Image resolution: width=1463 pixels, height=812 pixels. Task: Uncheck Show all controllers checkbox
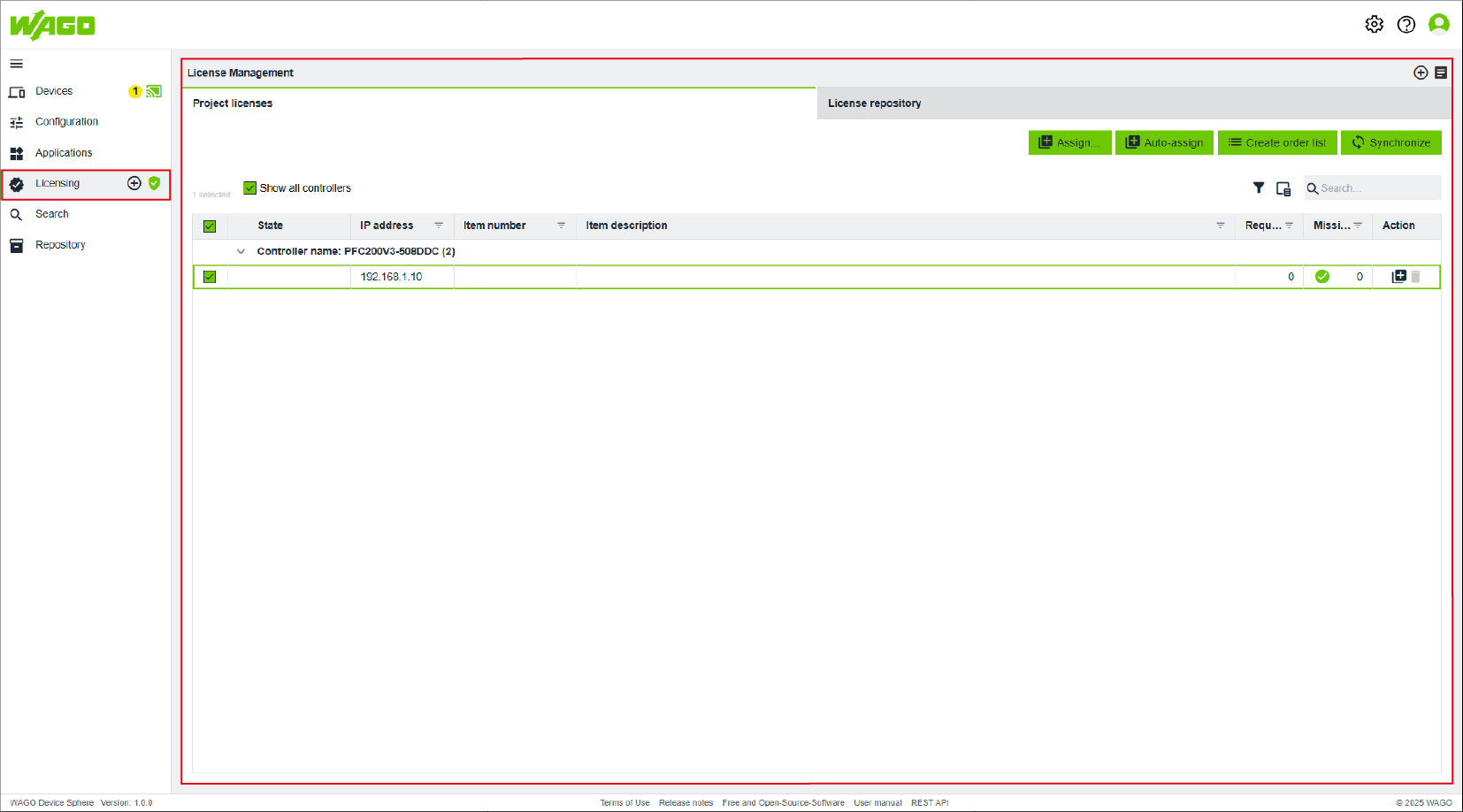tap(250, 188)
